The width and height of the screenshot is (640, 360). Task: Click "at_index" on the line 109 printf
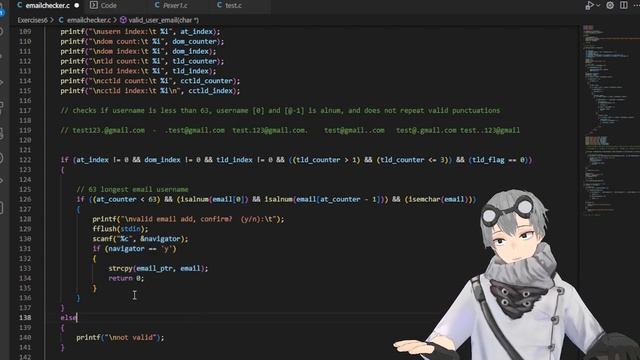[196, 31]
